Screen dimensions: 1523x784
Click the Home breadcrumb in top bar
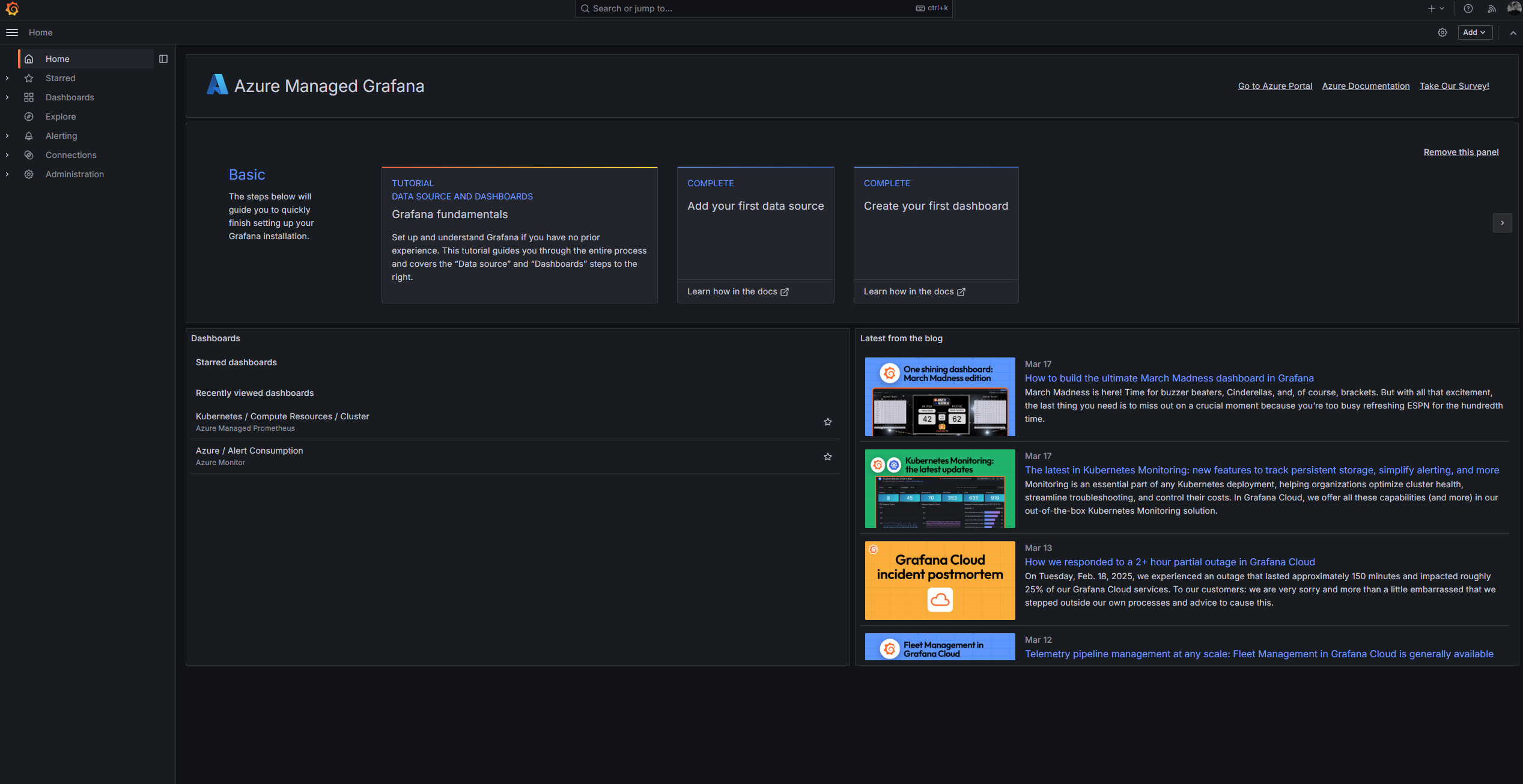(x=40, y=32)
